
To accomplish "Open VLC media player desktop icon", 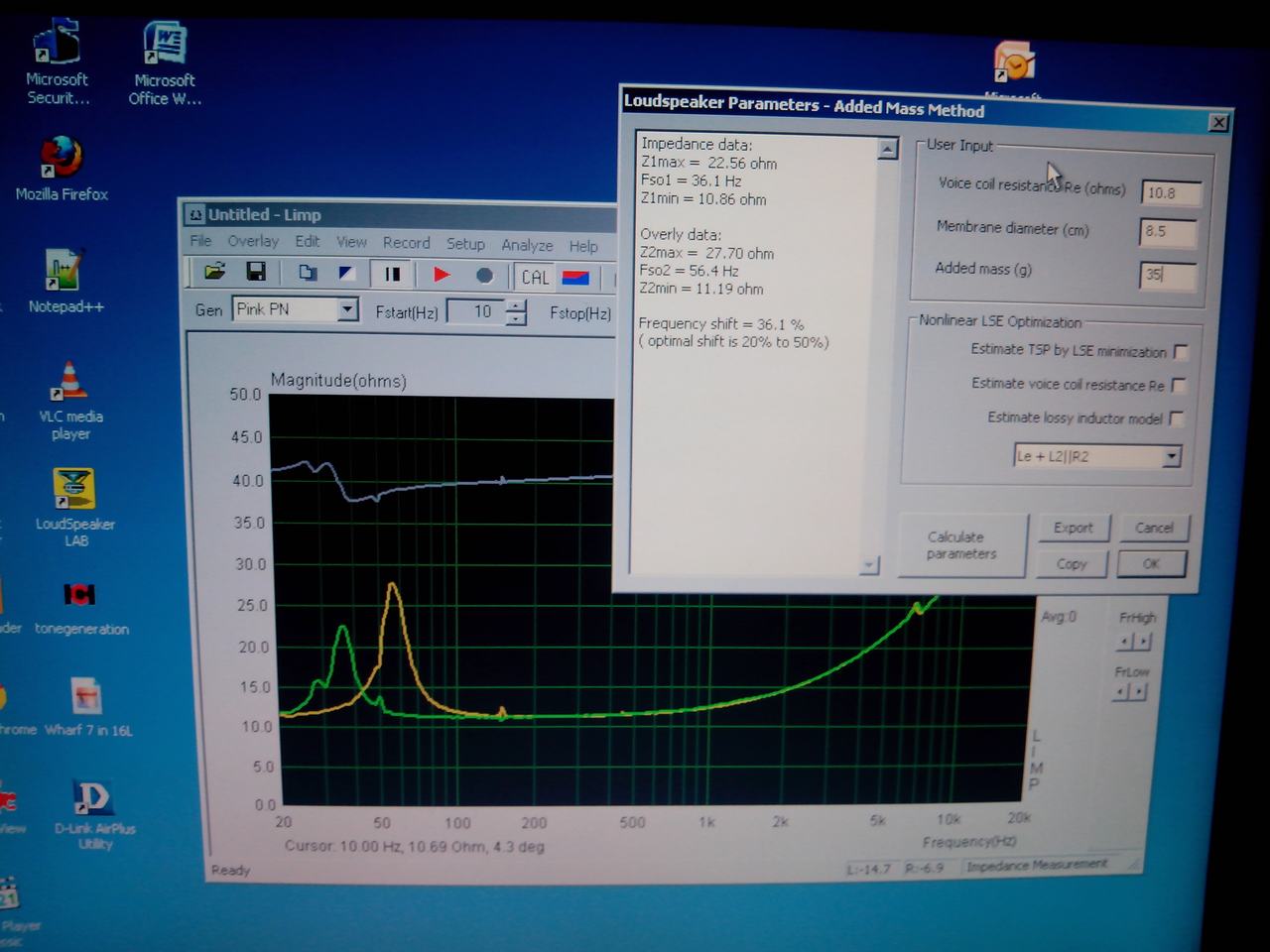I will click(70, 402).
